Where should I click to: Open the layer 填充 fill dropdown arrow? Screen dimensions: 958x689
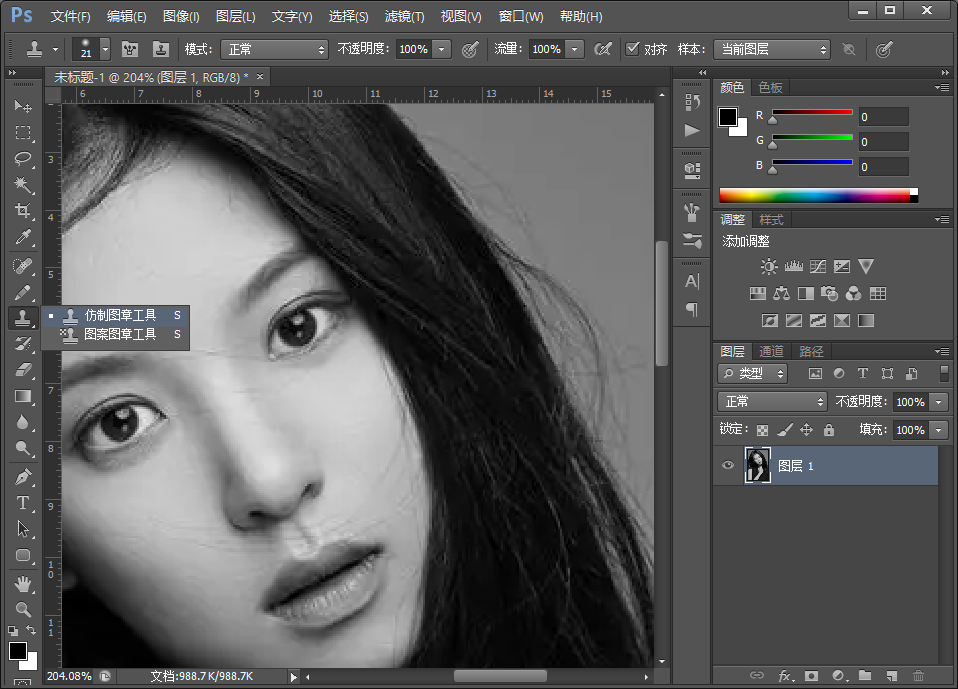click(x=938, y=430)
